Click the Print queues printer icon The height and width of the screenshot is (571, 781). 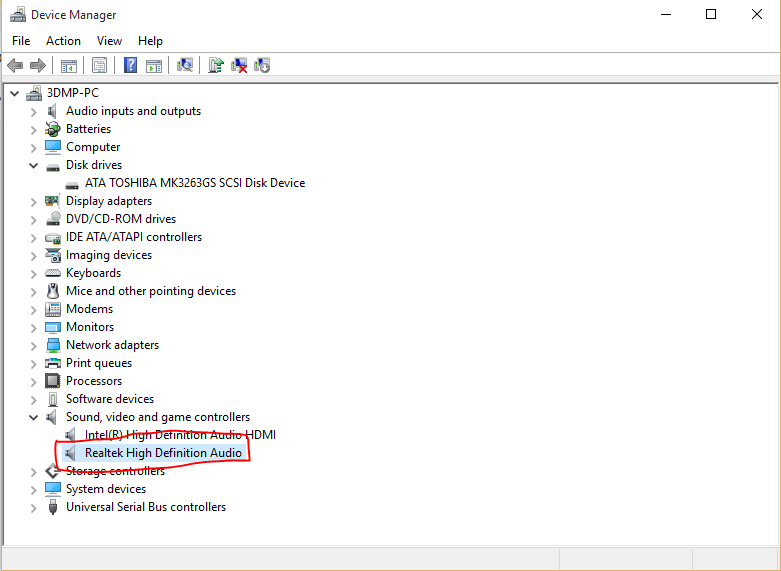click(x=53, y=363)
